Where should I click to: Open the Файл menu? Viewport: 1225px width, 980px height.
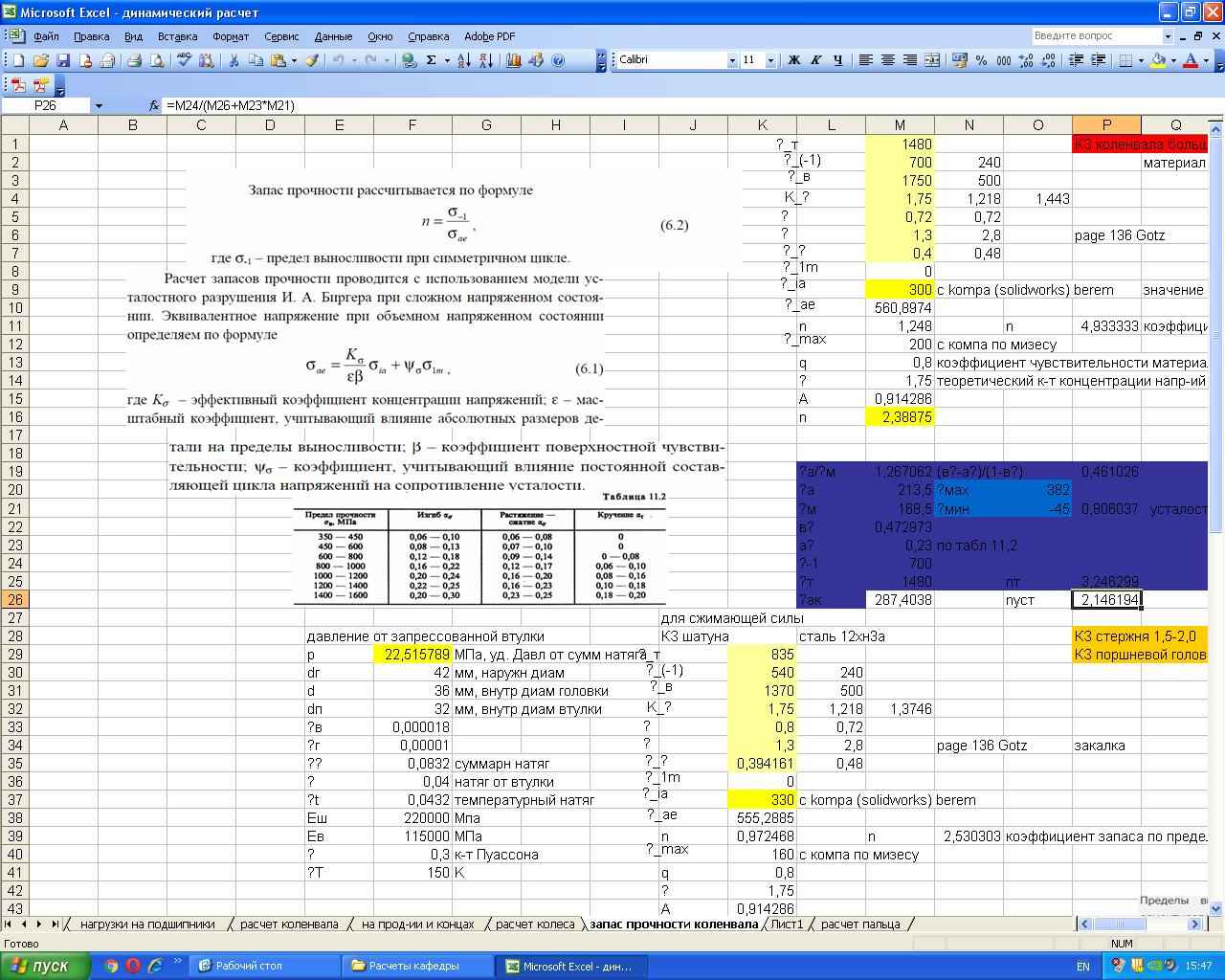coord(46,36)
